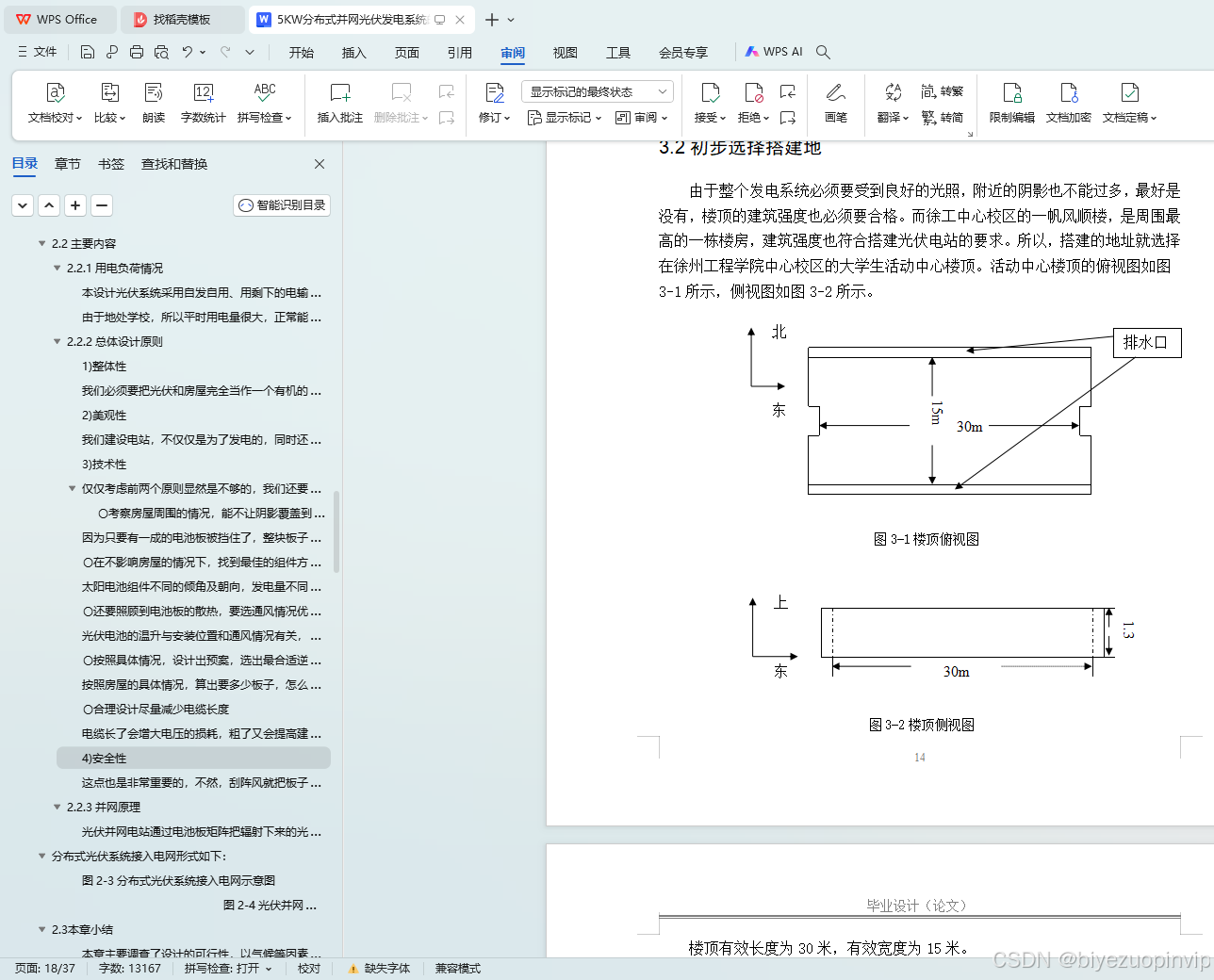Run 拼写检查 spell check
Screen dimensions: 1214x980
pyautogui.click(x=265, y=104)
